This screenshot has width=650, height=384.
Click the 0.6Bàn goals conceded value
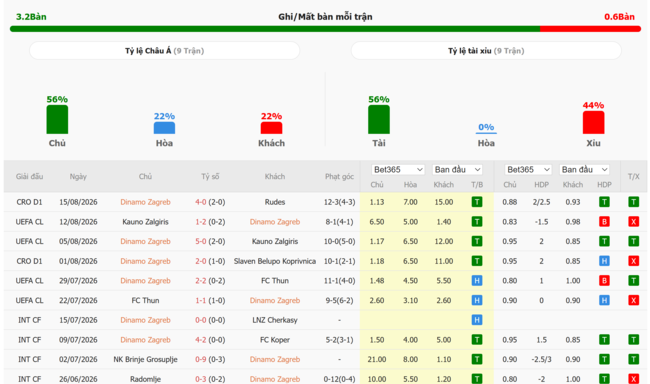tap(619, 17)
